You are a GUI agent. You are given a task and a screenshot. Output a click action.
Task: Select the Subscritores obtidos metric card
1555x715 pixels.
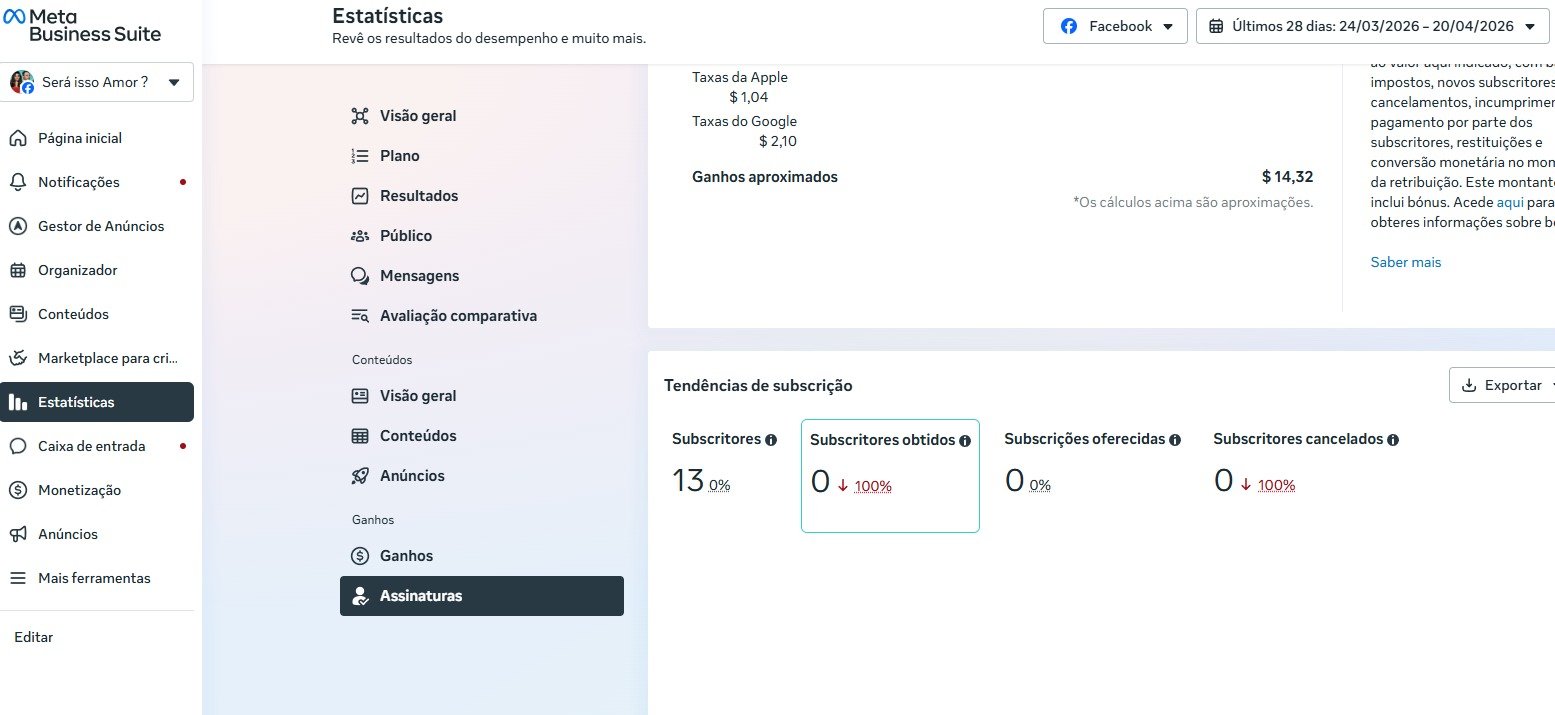point(890,476)
